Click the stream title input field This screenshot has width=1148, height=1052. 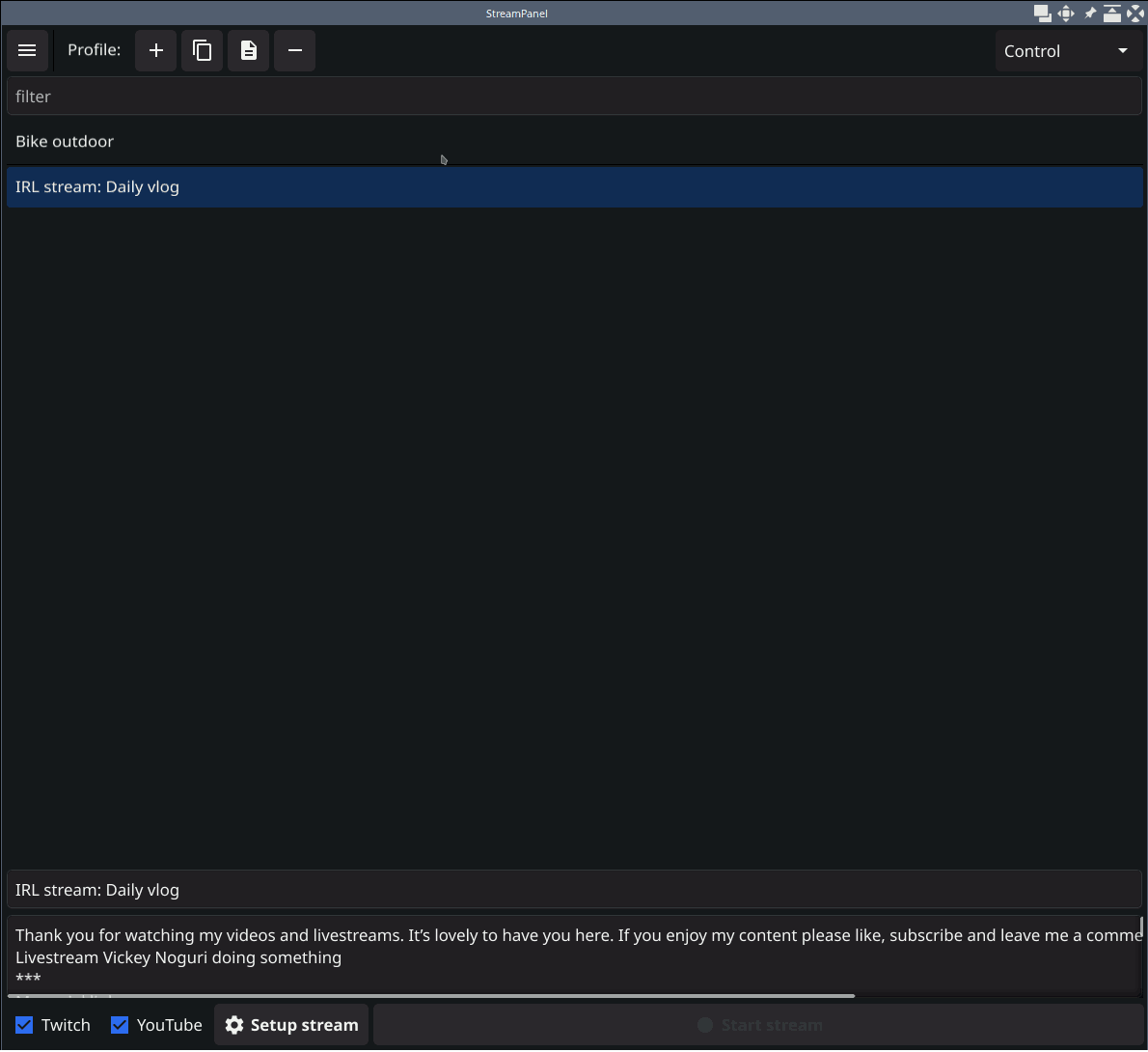pos(574,890)
